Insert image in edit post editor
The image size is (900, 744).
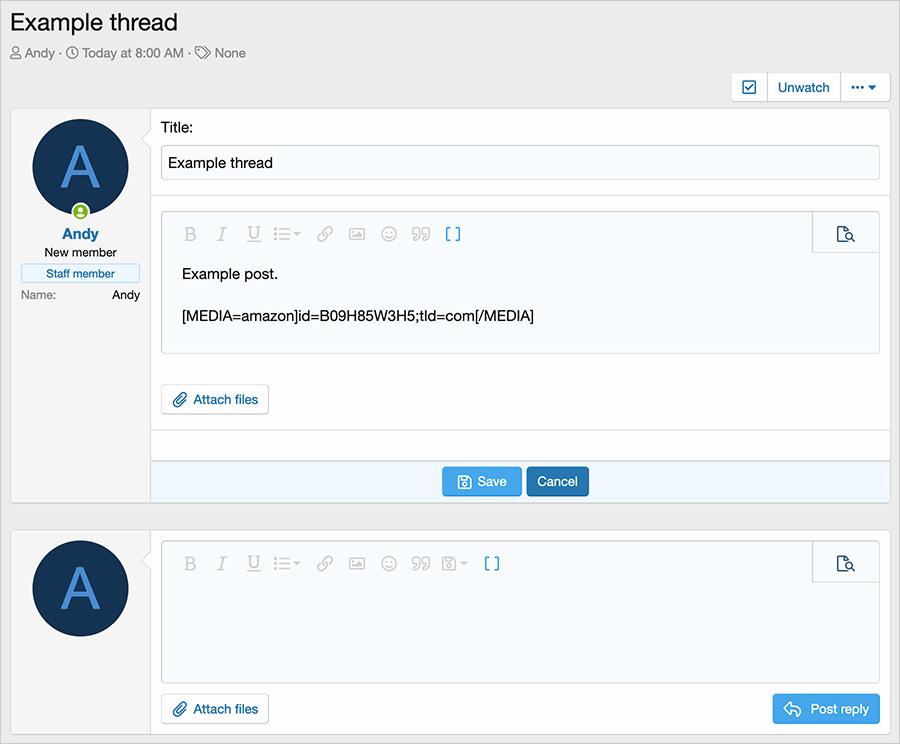pos(357,234)
